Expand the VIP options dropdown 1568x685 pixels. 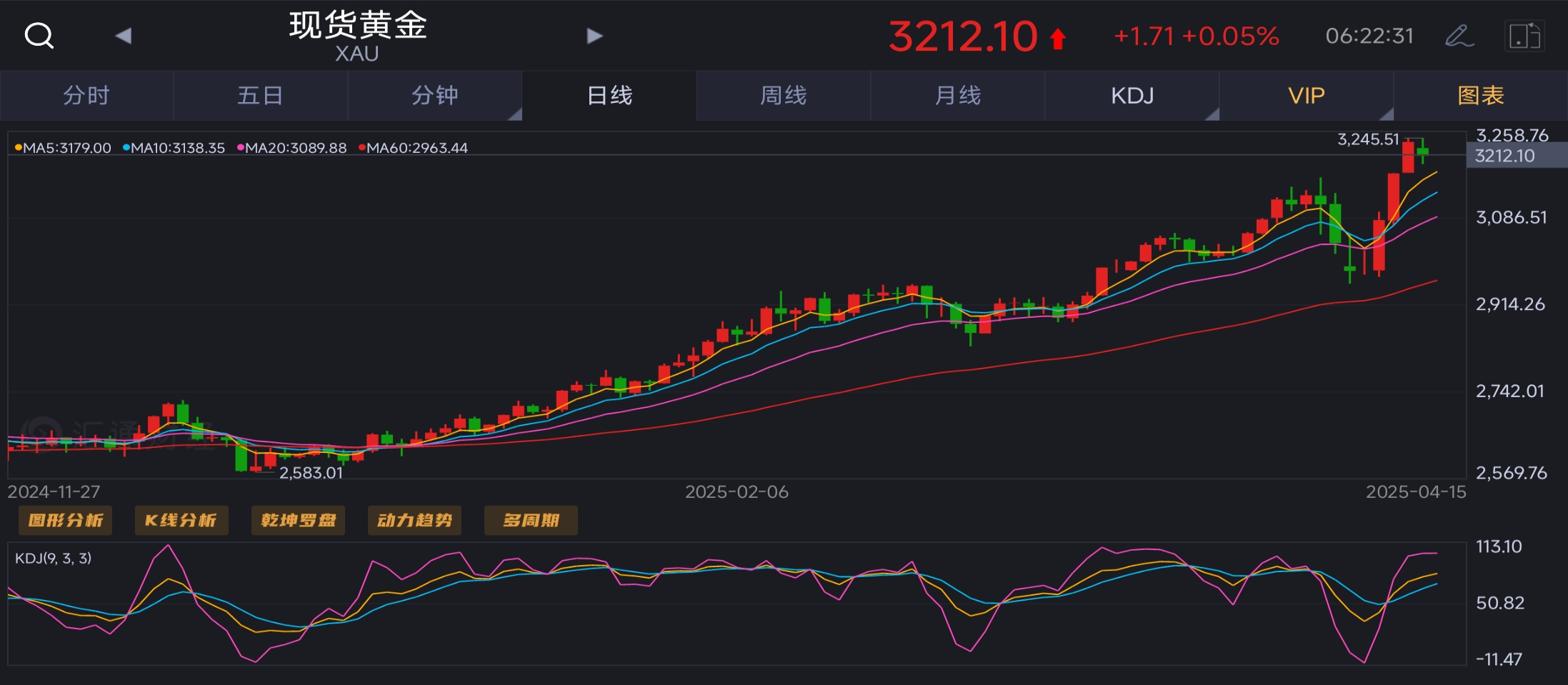(1307, 95)
